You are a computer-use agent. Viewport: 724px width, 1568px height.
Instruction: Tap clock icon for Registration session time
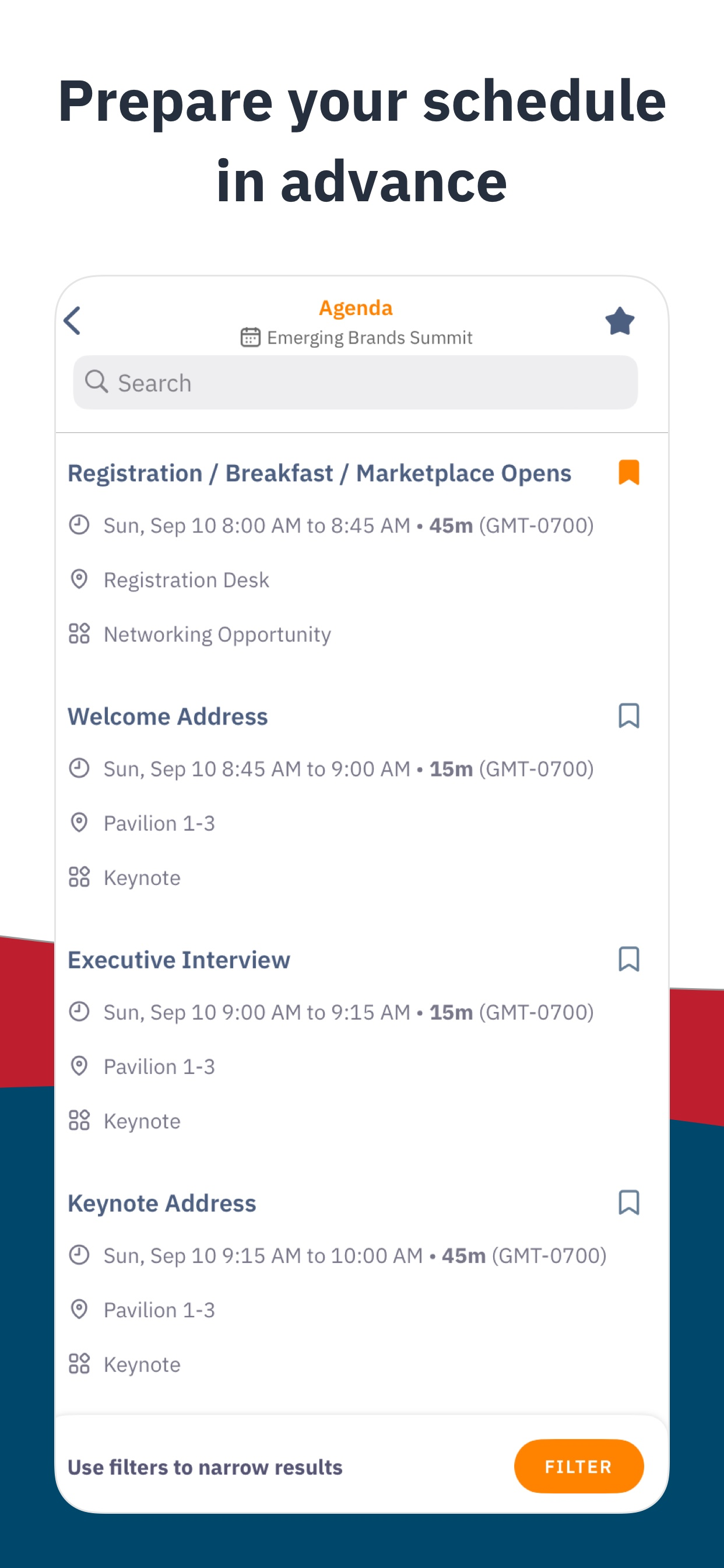coord(79,524)
